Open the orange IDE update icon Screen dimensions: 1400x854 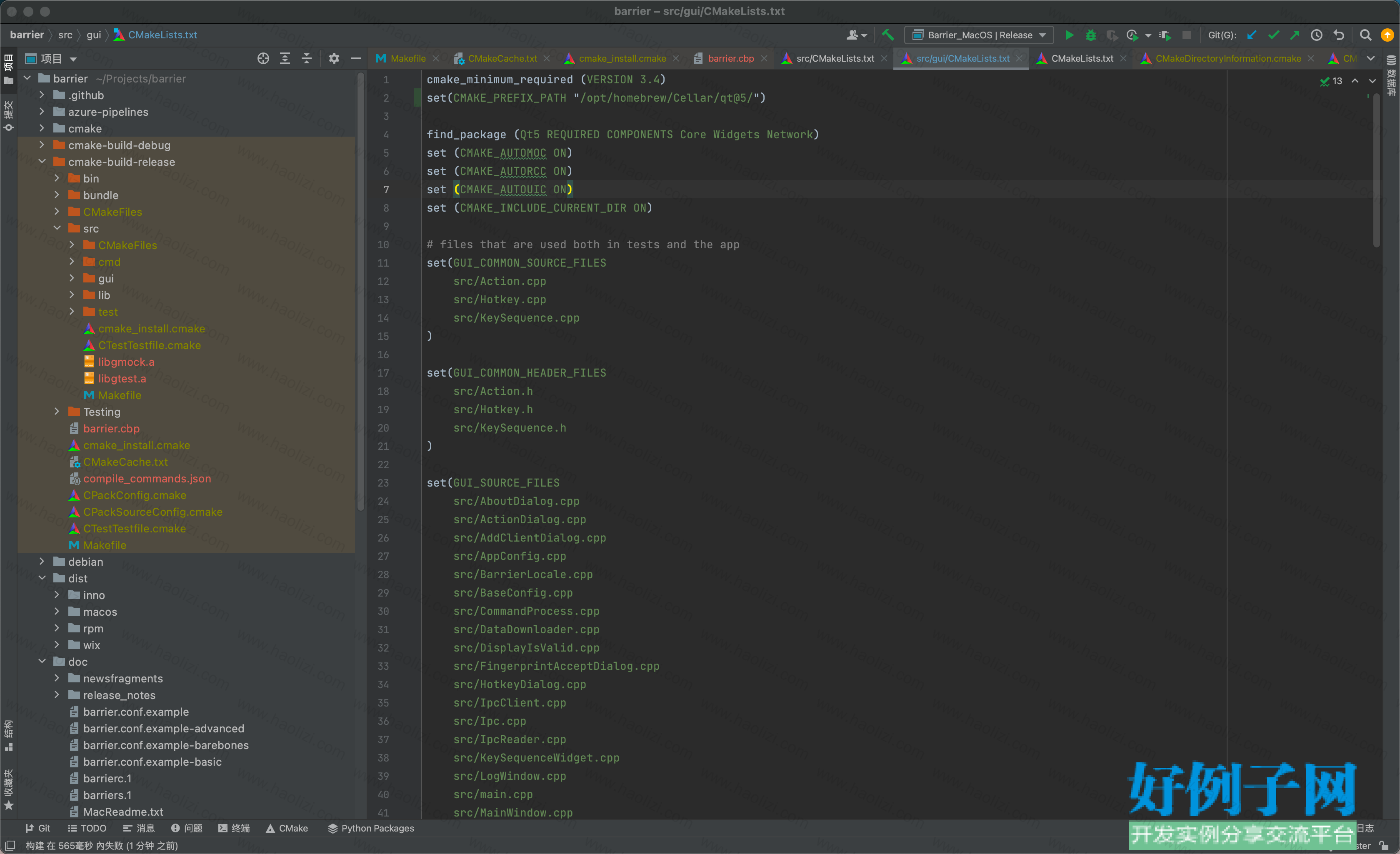pos(1387,35)
